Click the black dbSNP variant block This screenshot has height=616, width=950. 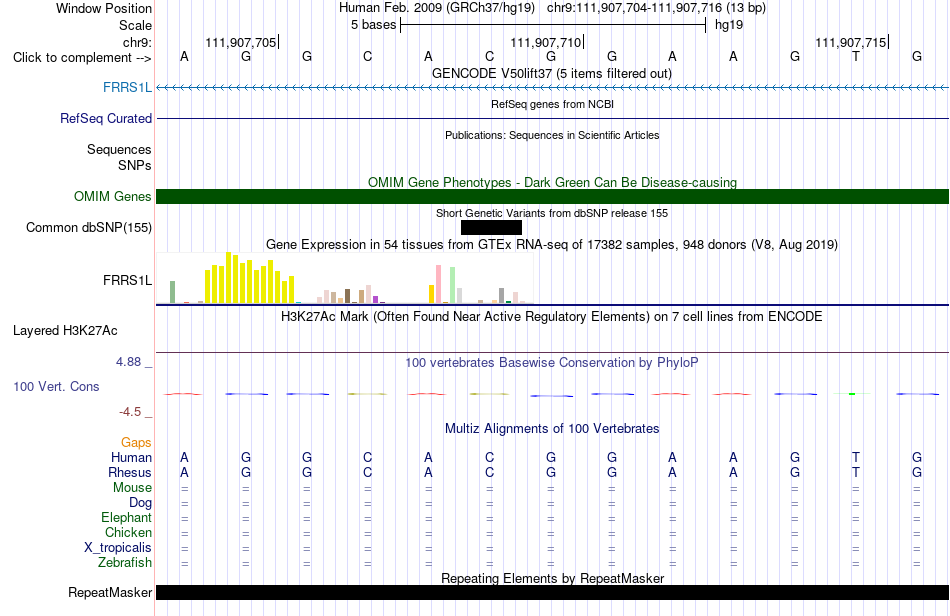(x=491, y=228)
